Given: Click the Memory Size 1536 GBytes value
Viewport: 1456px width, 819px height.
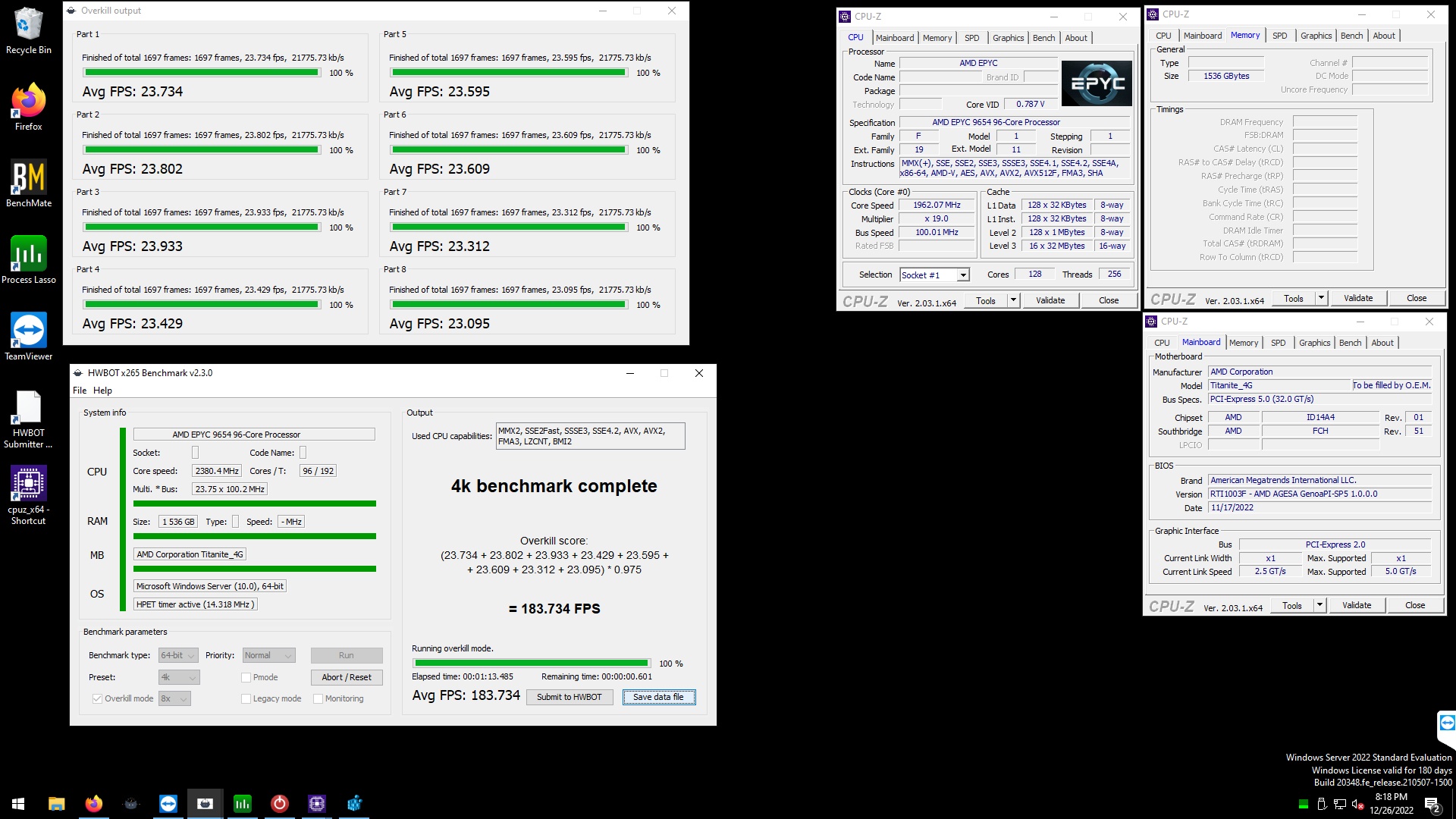Looking at the screenshot, I should 1226,76.
